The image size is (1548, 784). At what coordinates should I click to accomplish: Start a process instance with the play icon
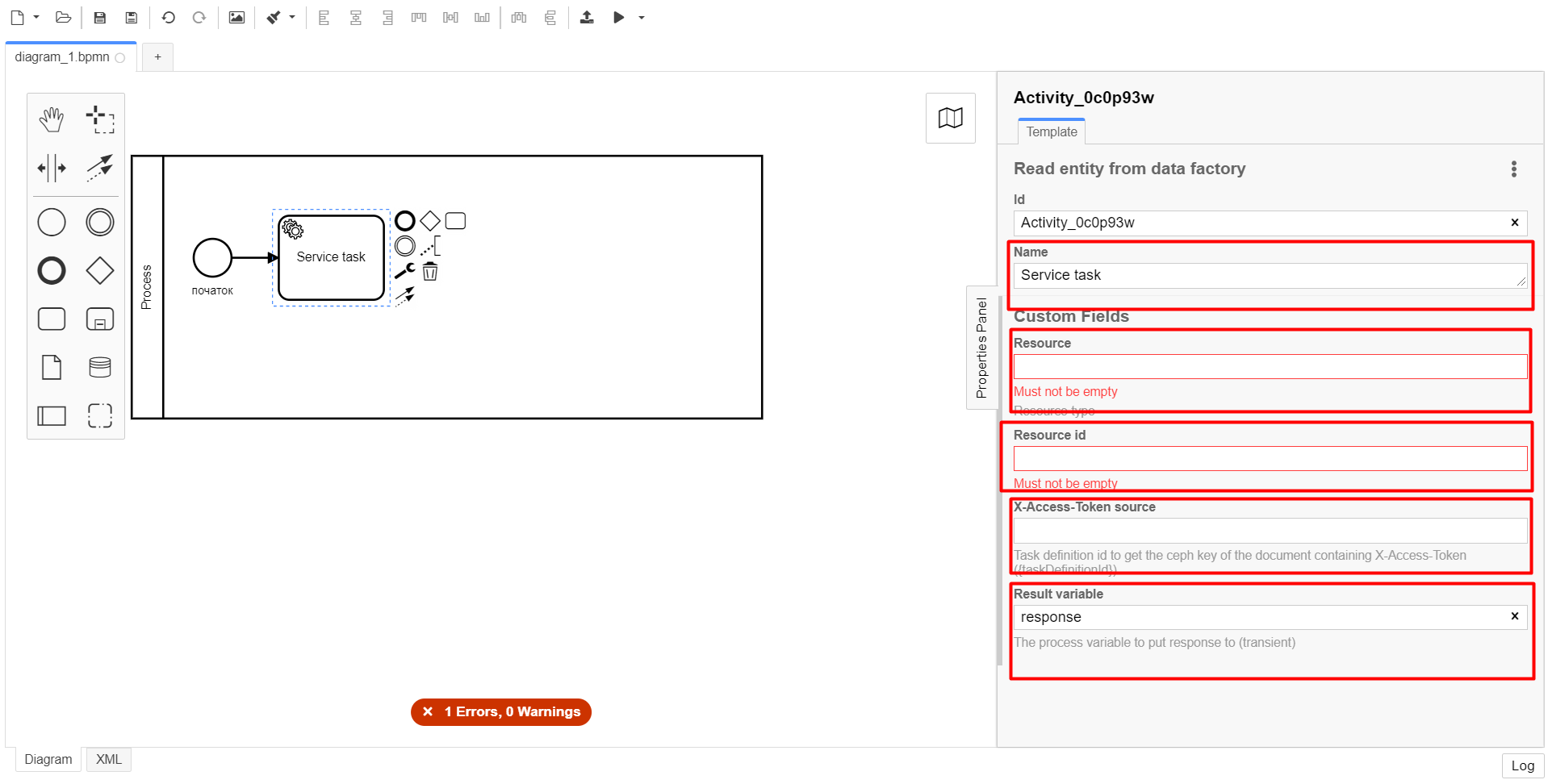pyautogui.click(x=618, y=17)
